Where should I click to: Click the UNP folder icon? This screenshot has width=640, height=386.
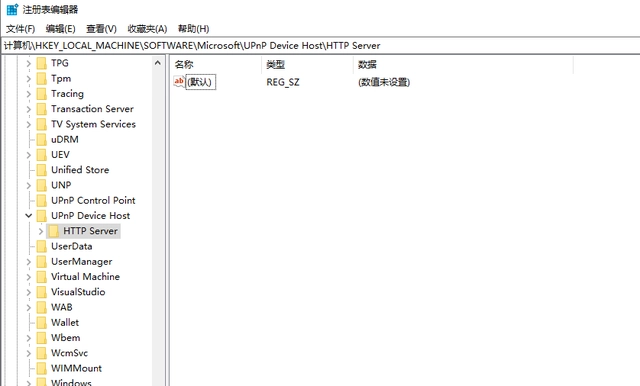[x=42, y=185]
